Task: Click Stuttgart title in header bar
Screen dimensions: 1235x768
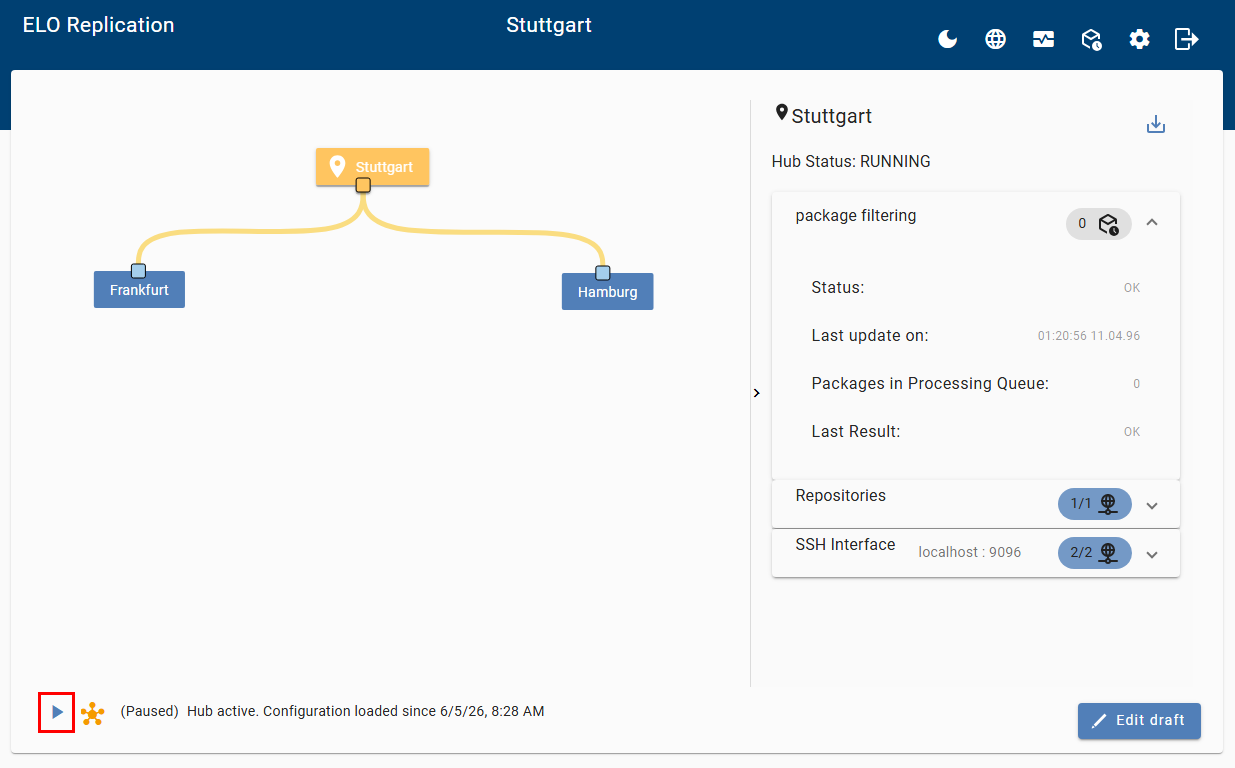Action: 549,25
